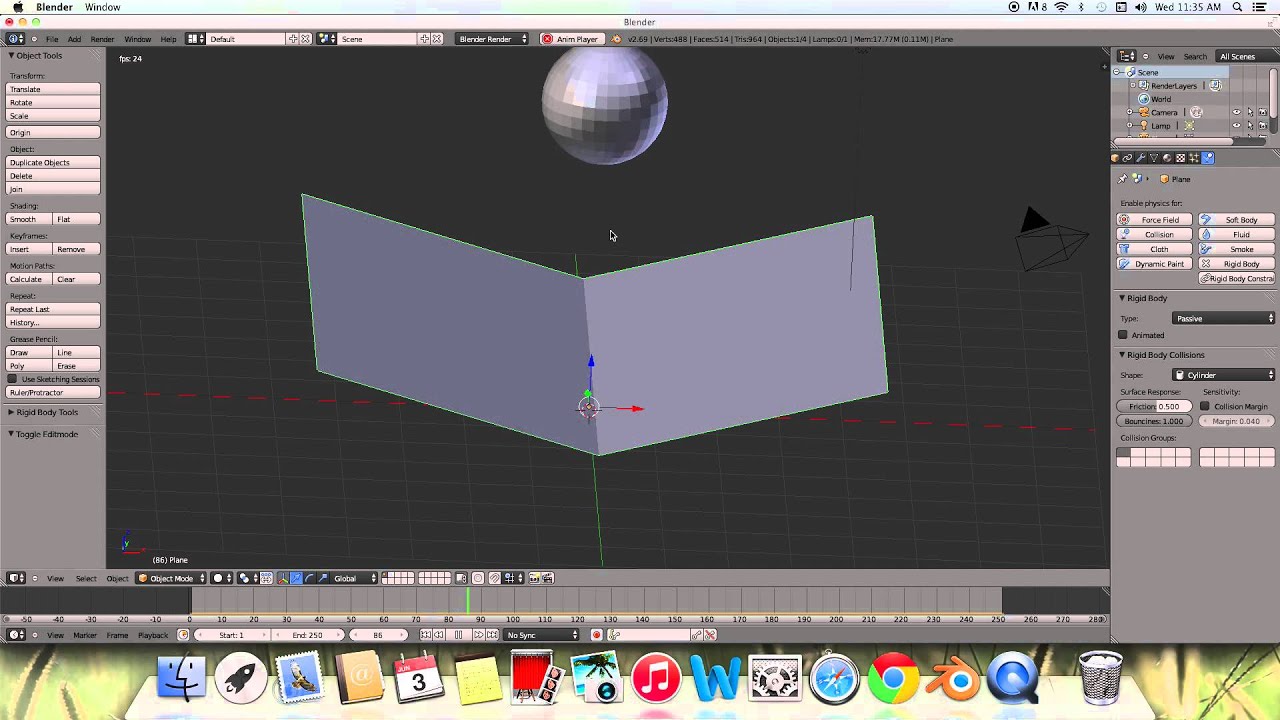Pause the animation playback
The height and width of the screenshot is (720, 1280).
coord(458,635)
